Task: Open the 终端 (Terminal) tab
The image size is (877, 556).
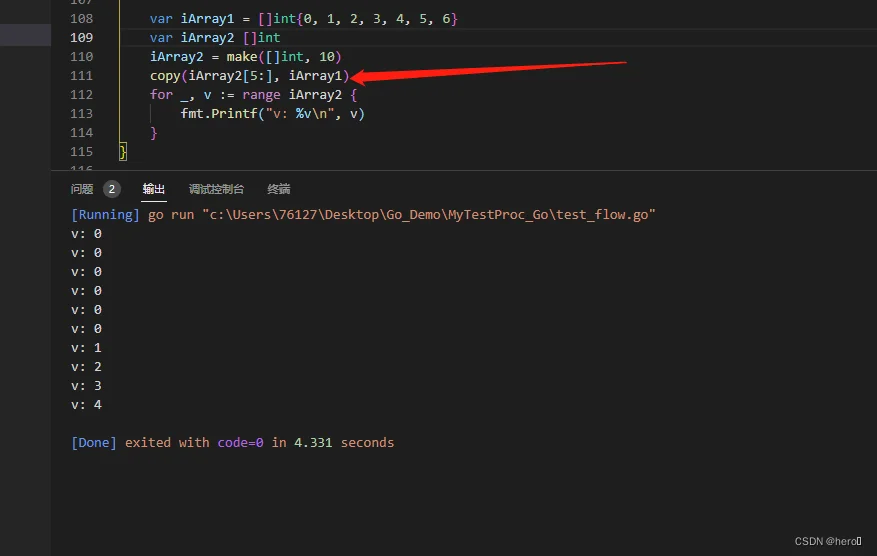Action: click(x=279, y=189)
